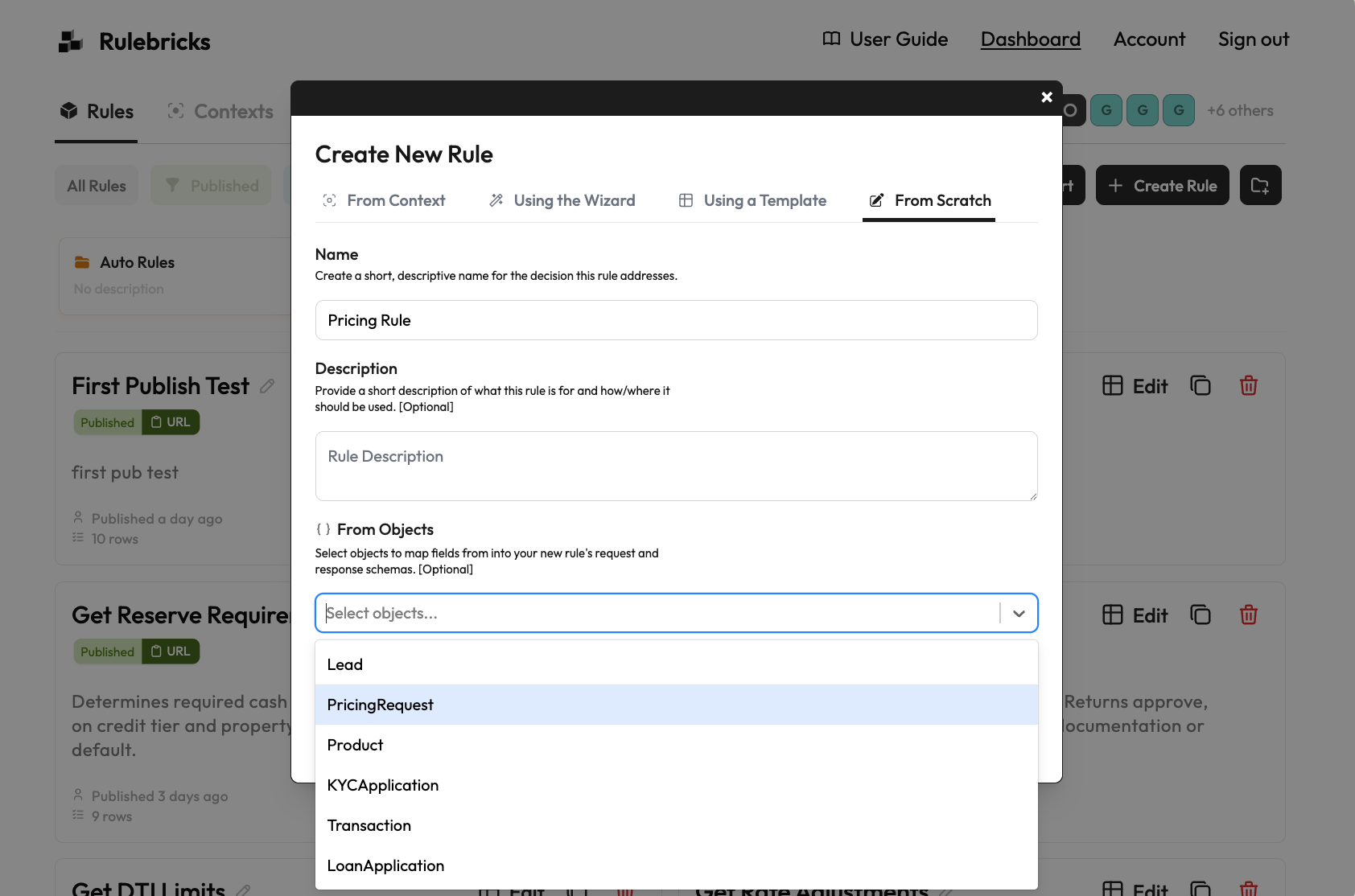
Task: Open the Using a Template tab
Action: click(x=752, y=200)
